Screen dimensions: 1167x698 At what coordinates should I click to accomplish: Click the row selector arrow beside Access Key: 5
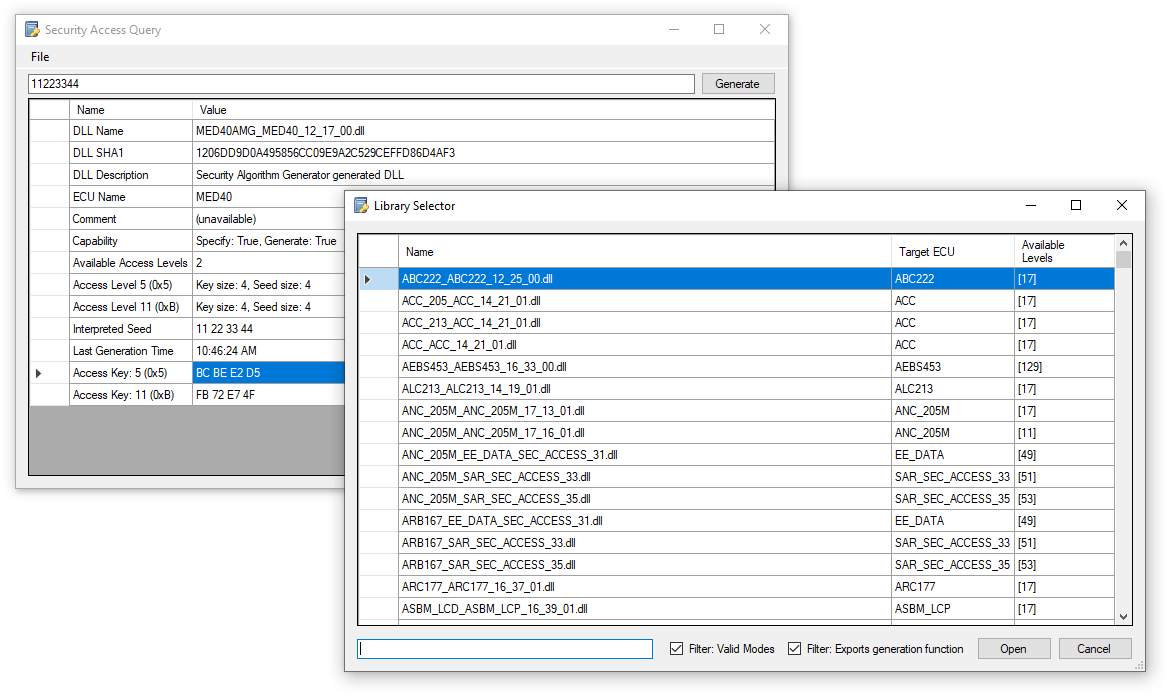coord(37,372)
